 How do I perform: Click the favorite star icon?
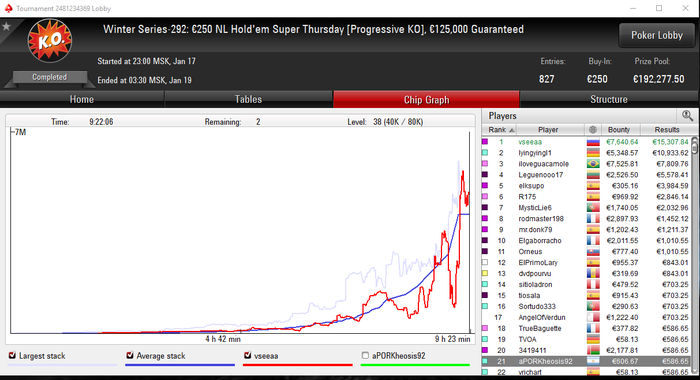pos(6,27)
